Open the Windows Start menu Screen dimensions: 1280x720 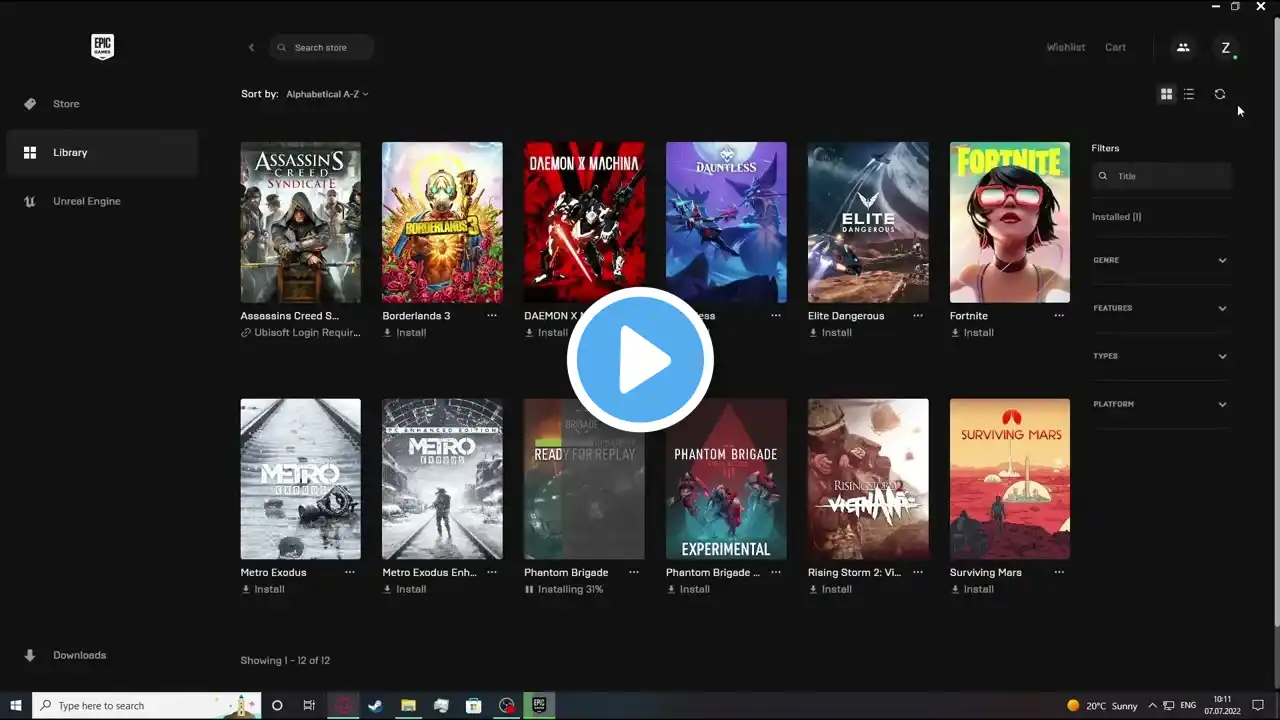point(16,705)
